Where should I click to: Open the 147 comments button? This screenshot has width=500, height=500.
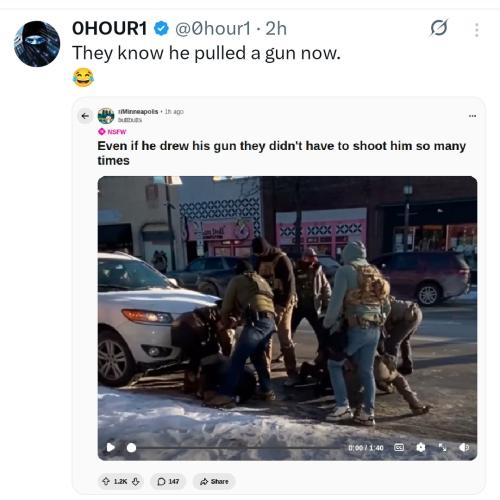[168, 481]
